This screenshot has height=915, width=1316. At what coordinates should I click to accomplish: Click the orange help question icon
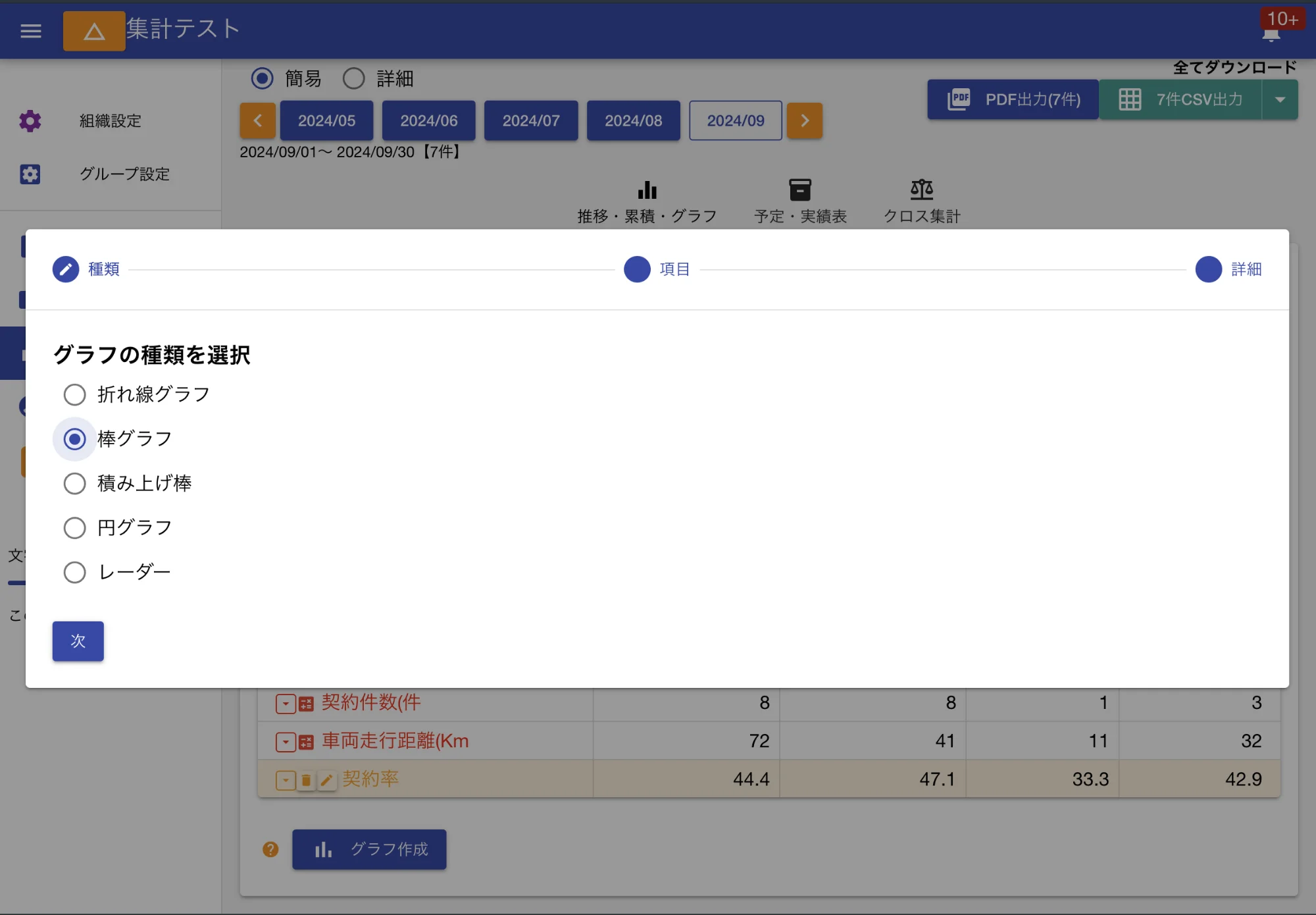(270, 849)
